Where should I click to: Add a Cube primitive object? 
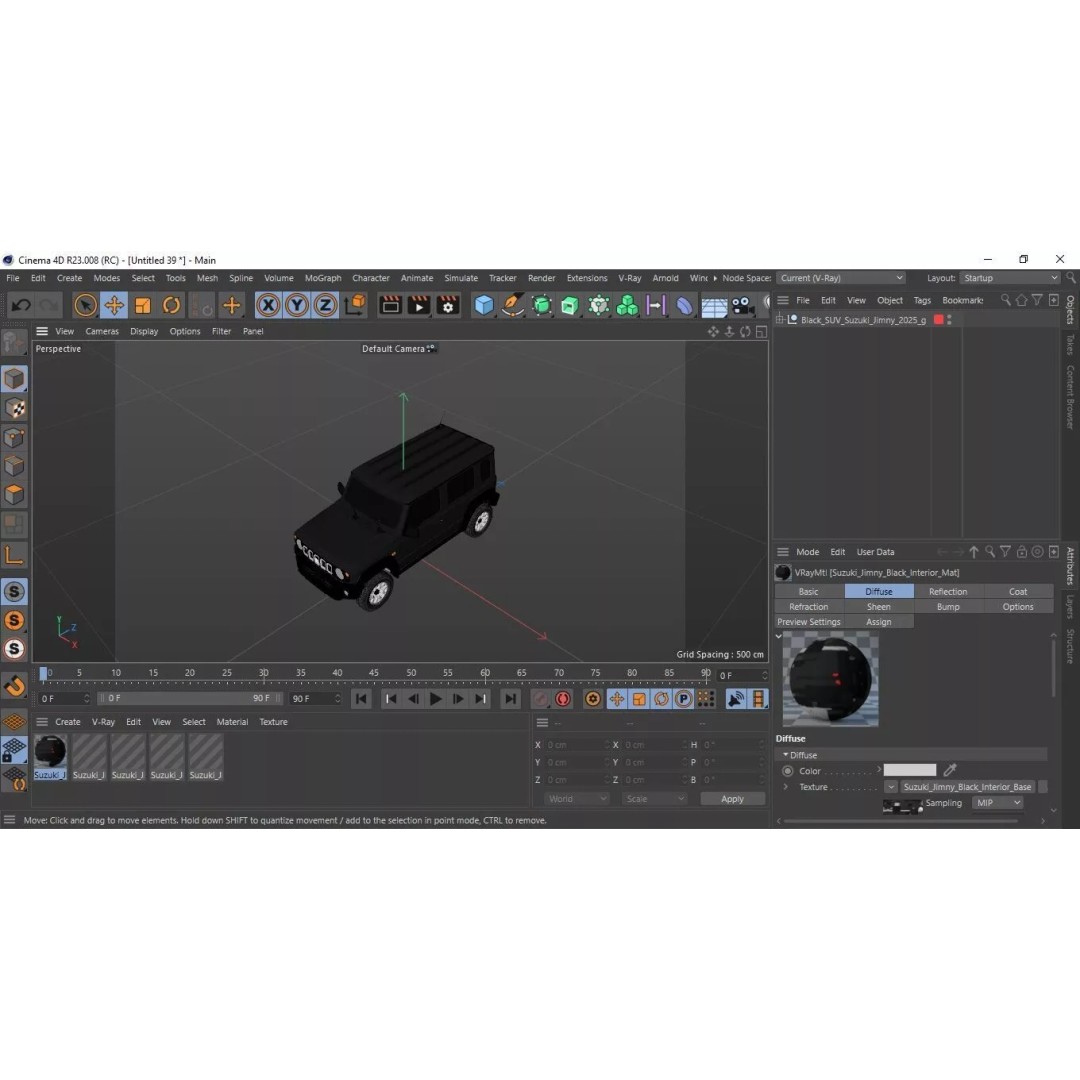point(484,305)
